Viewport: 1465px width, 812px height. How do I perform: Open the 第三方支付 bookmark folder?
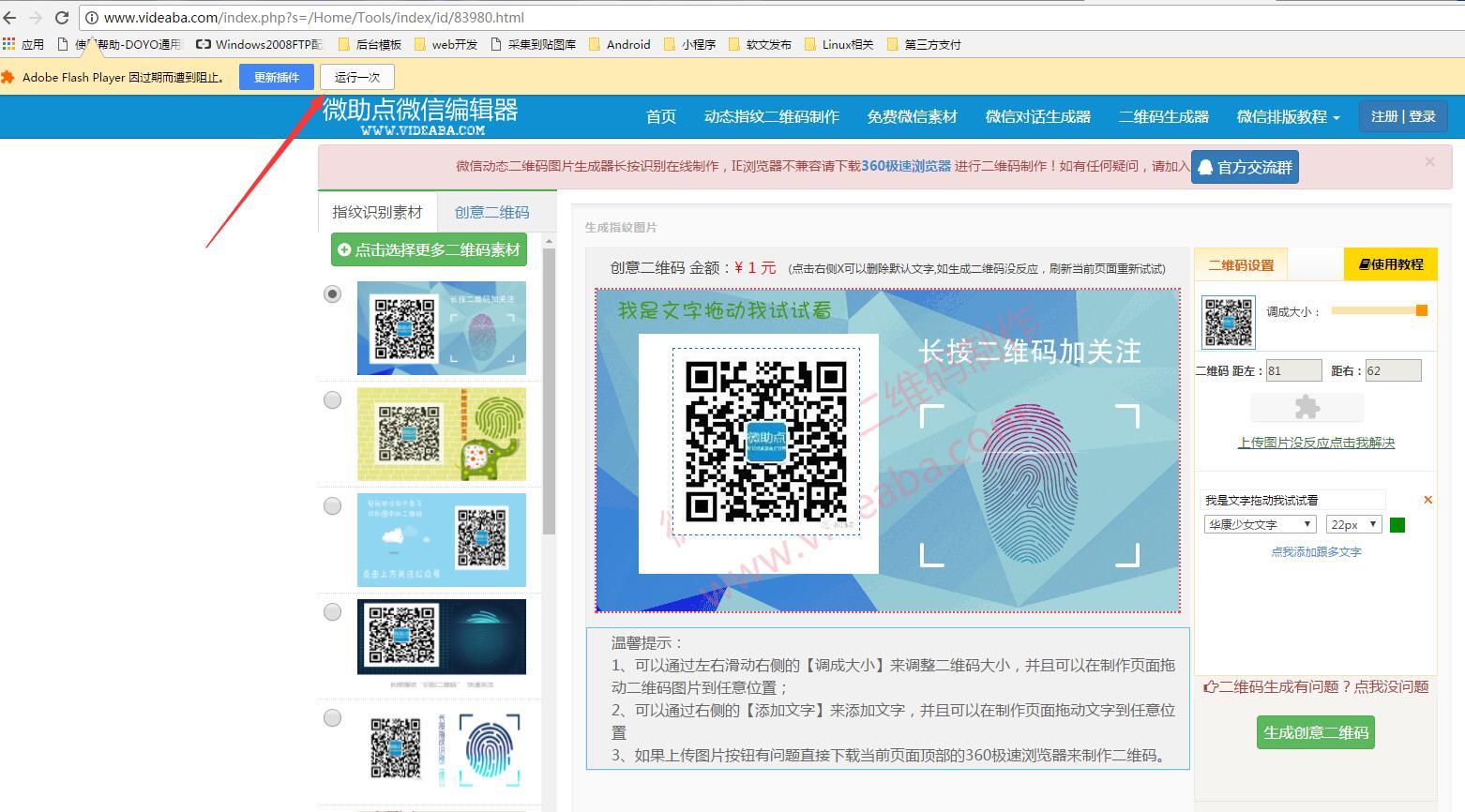(924, 44)
